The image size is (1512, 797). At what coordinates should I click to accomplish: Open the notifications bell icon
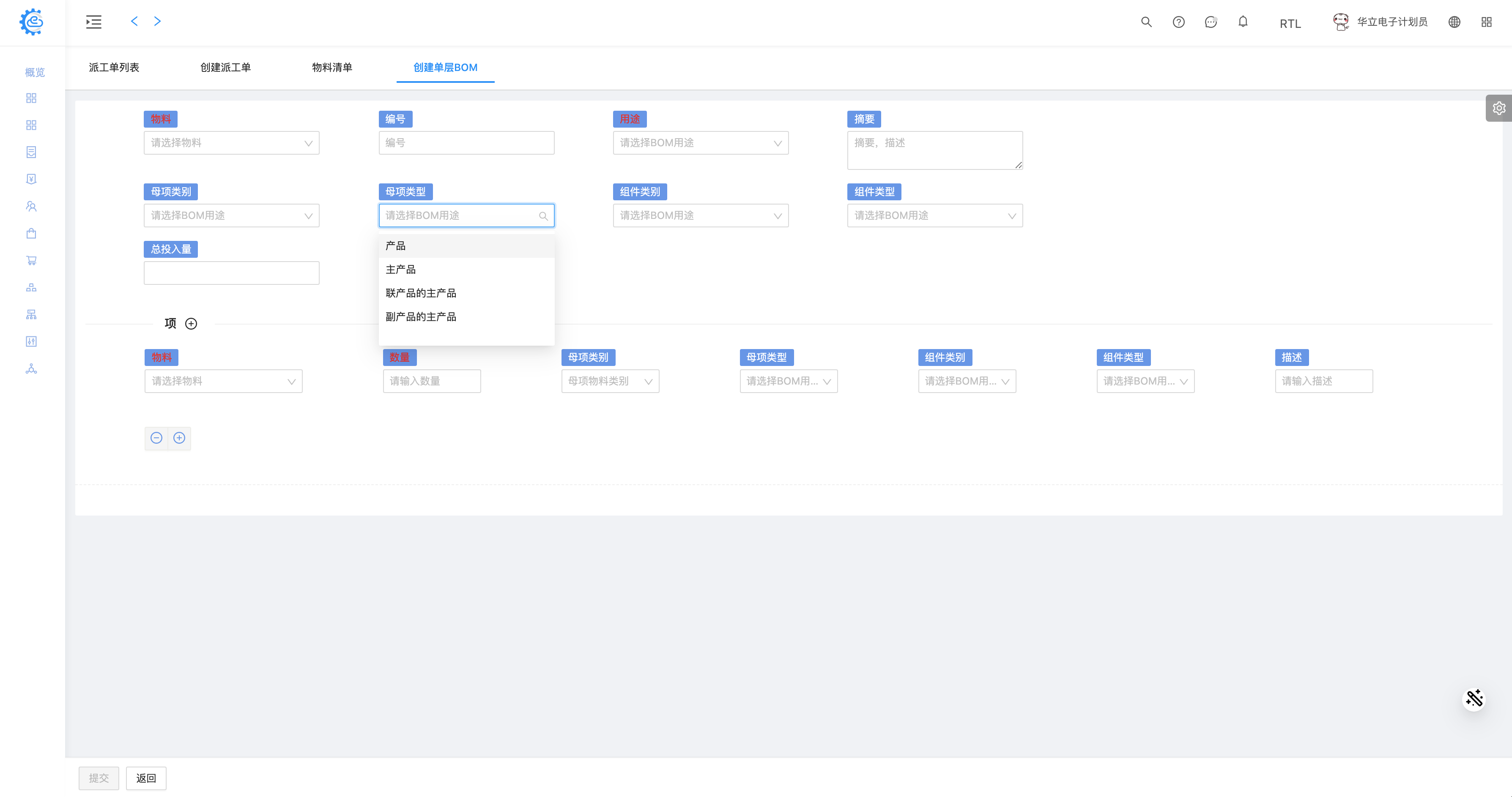click(1243, 22)
